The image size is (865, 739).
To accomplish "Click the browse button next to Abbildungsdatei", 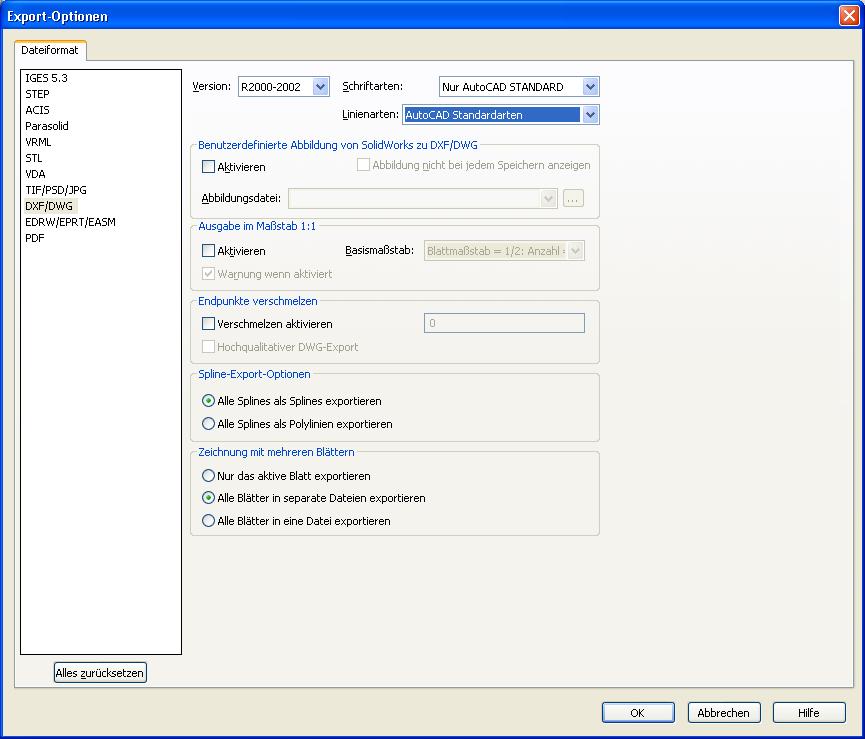I will (573, 199).
